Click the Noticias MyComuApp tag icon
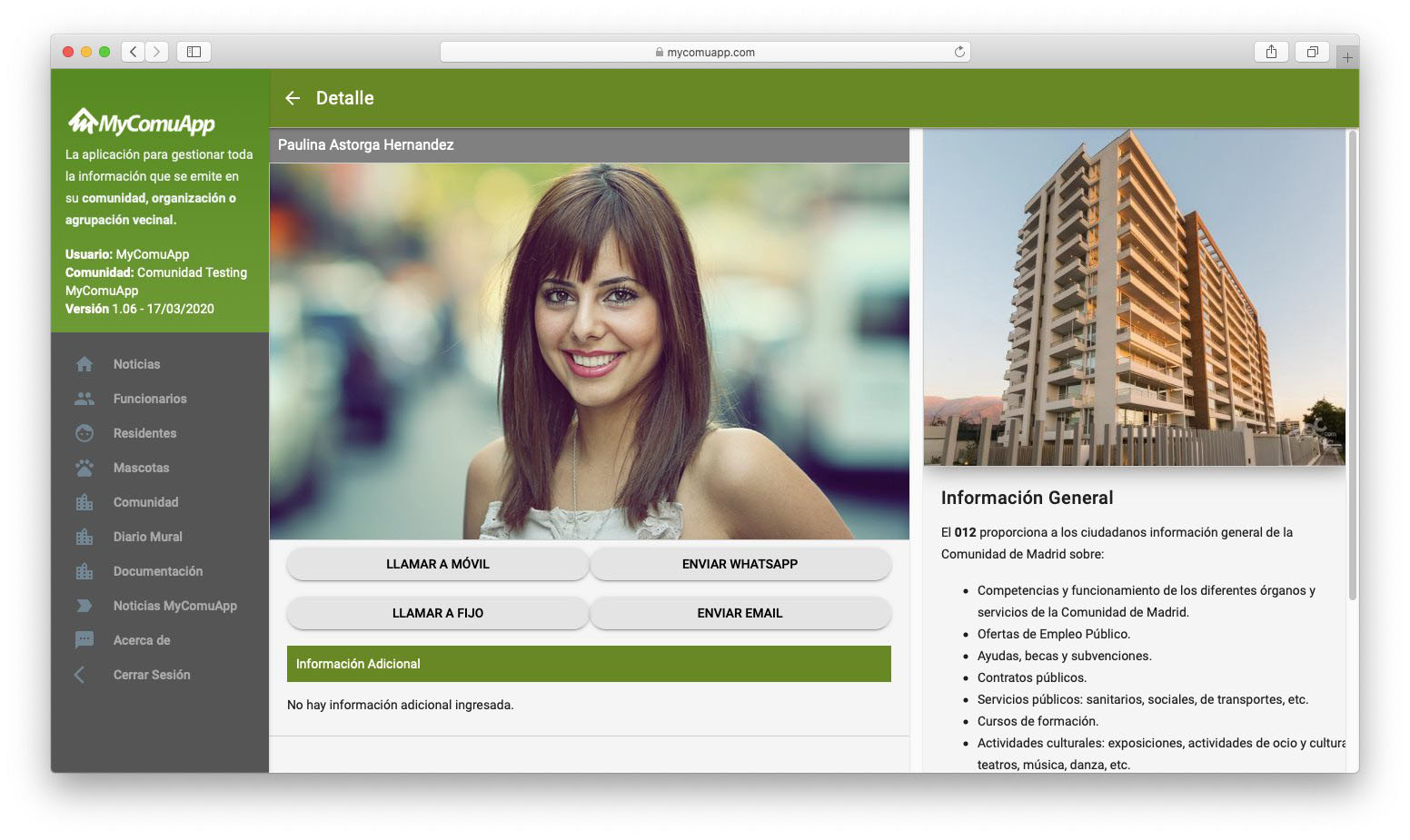The width and height of the screenshot is (1410, 840). tap(84, 606)
